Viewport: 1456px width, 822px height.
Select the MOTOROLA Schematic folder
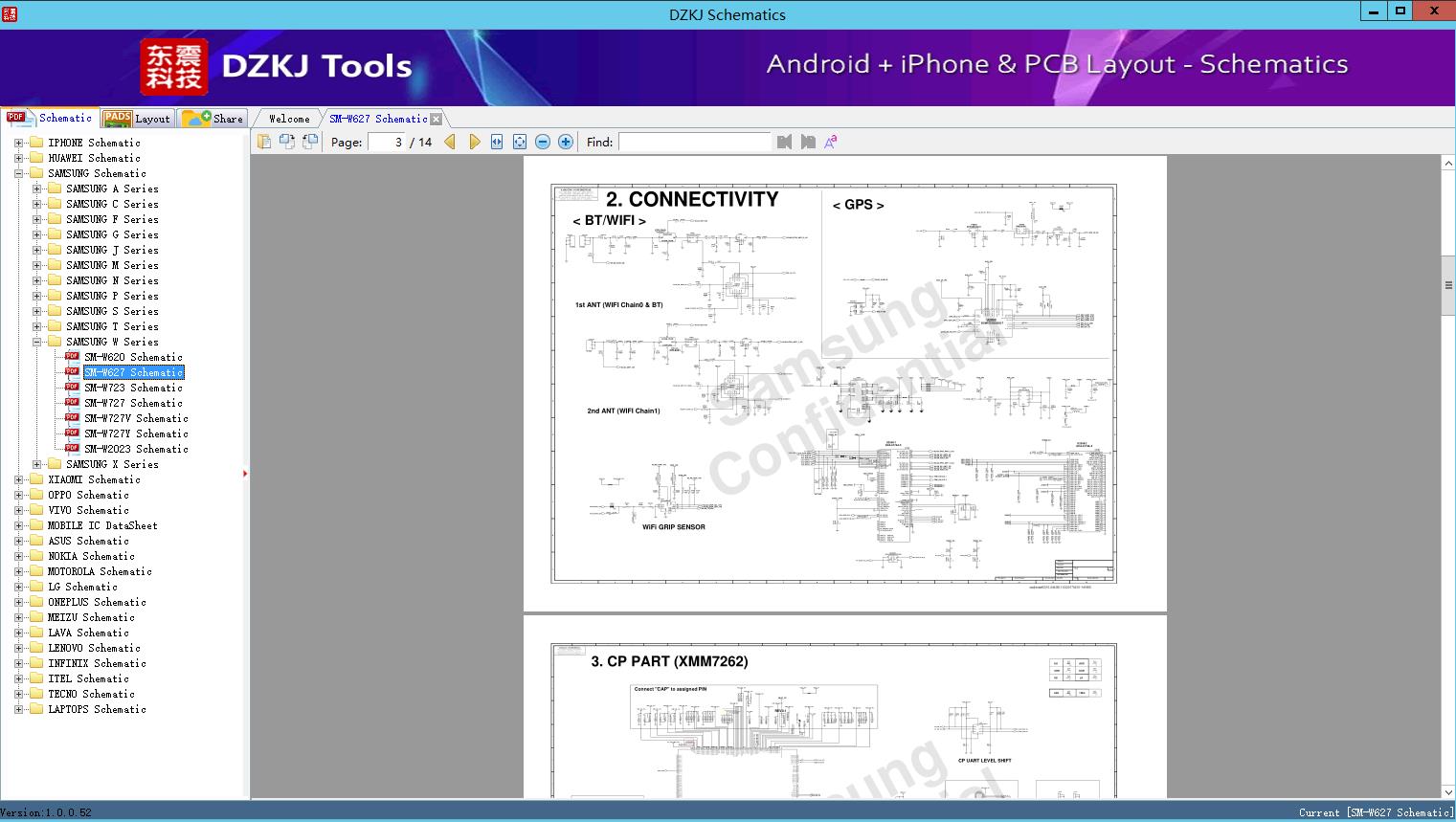click(x=100, y=571)
